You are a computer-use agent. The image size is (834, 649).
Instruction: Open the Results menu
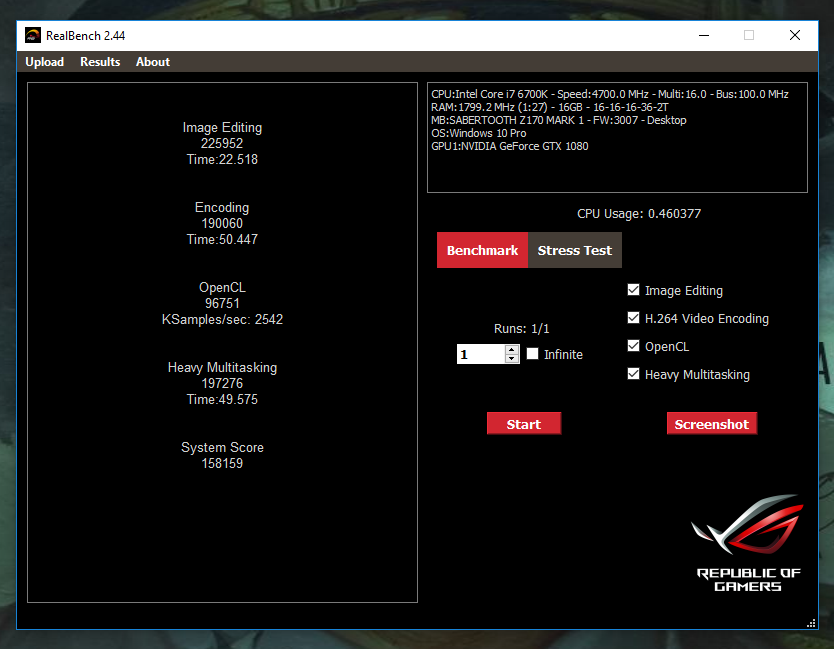point(100,62)
